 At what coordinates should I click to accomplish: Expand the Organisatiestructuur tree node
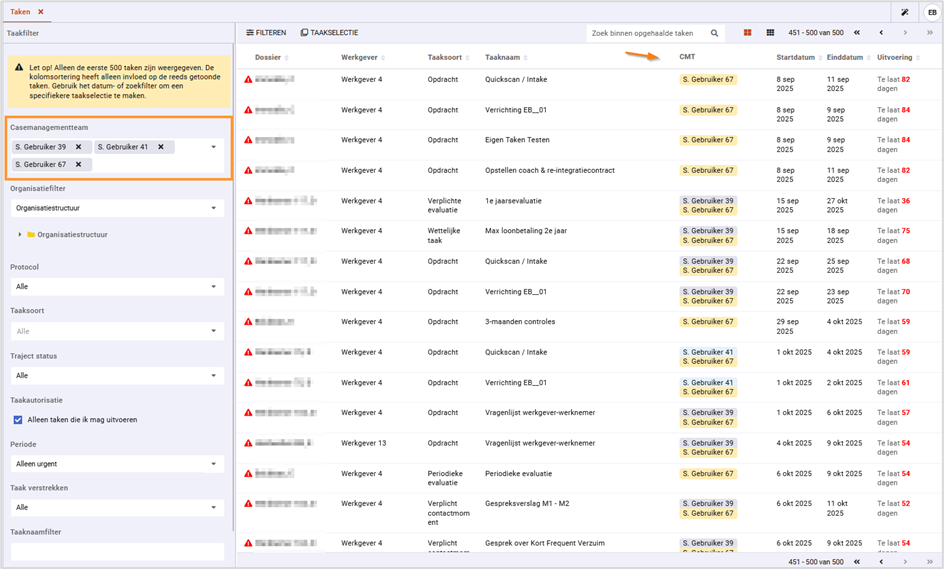pos(20,235)
